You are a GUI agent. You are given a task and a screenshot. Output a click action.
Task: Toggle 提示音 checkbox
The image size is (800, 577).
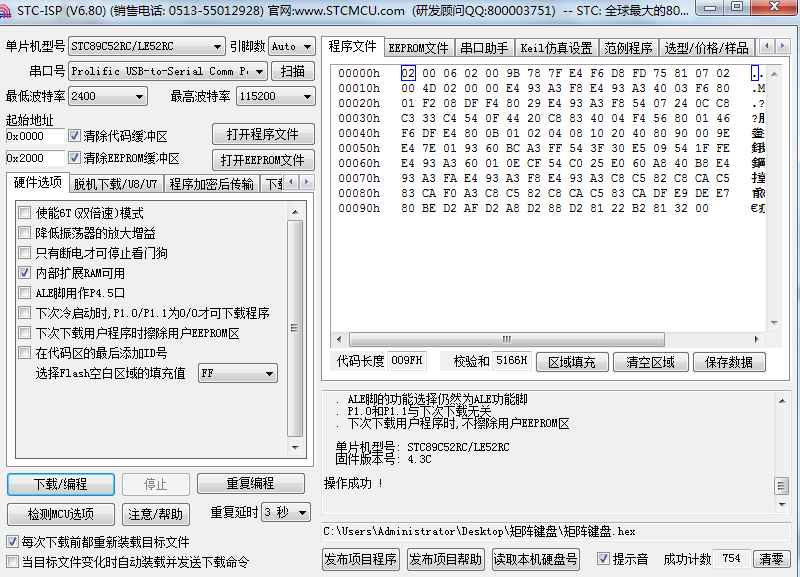(603, 559)
